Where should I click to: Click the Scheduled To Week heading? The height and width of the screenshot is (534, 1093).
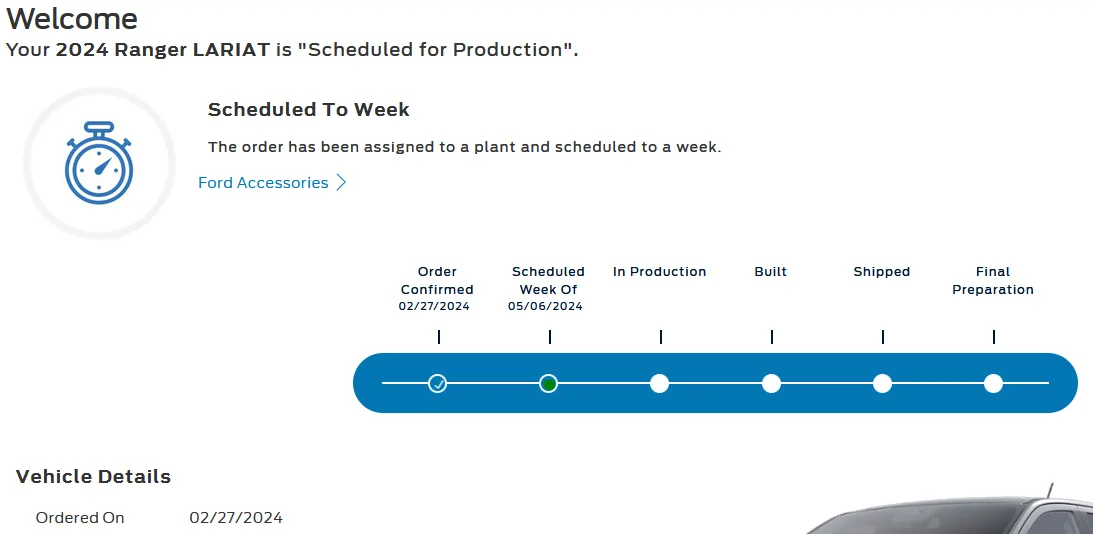[309, 109]
